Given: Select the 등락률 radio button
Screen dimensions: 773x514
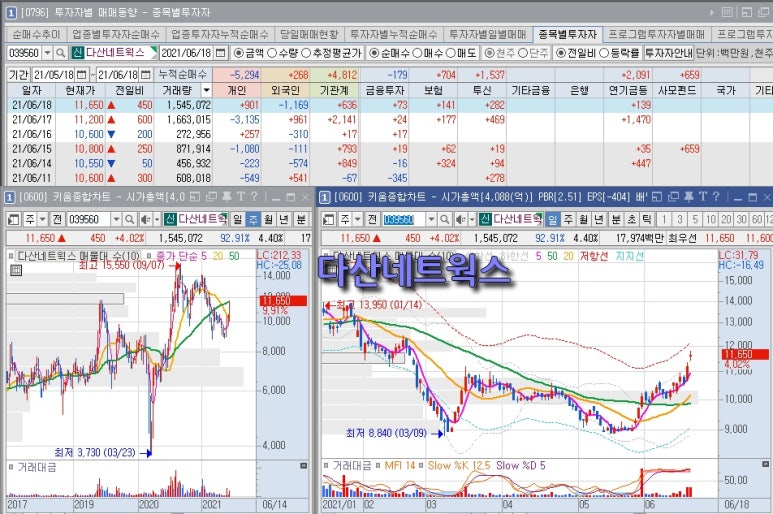Looking at the screenshot, I should 604,53.
